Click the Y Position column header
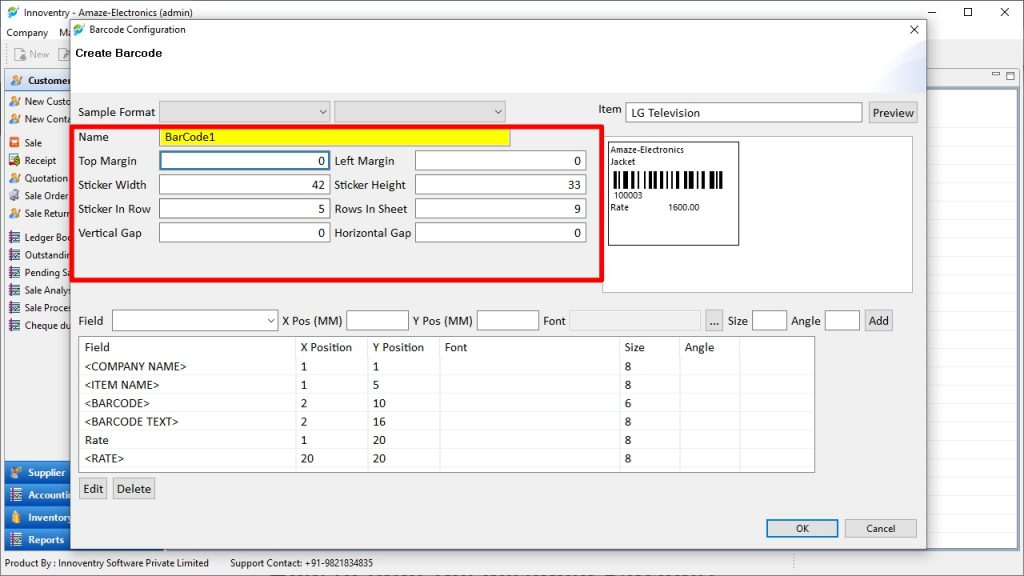The image size is (1024, 576). click(x=404, y=347)
